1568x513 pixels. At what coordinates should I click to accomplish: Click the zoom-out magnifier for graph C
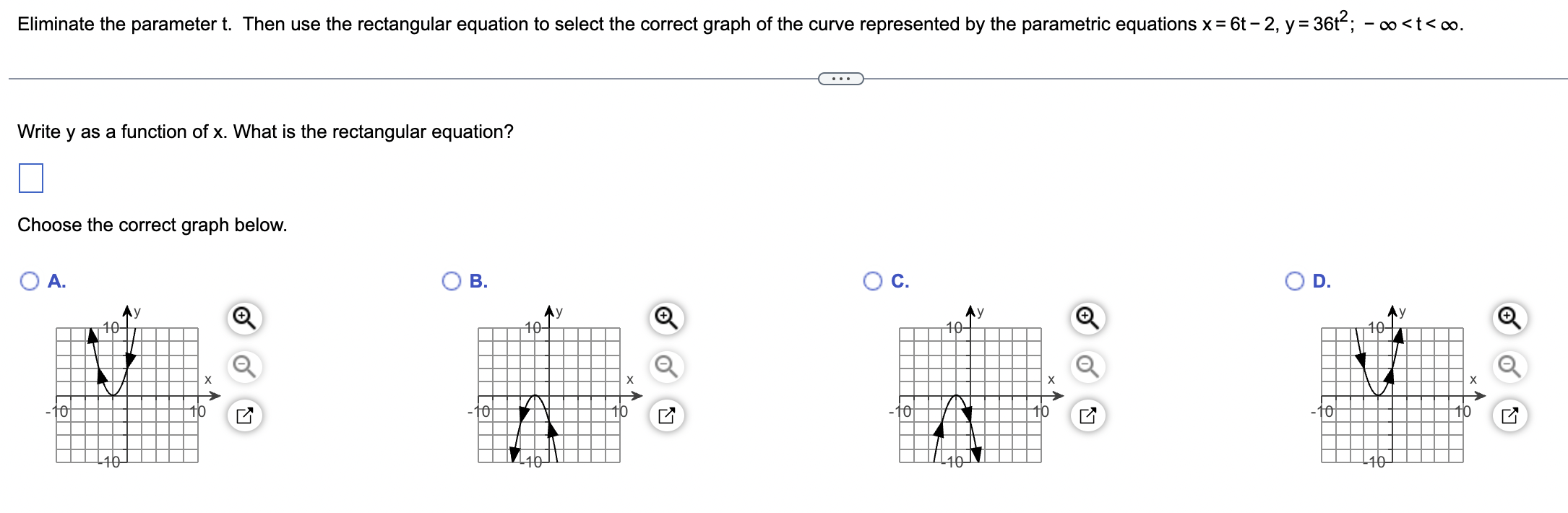coord(1087,366)
